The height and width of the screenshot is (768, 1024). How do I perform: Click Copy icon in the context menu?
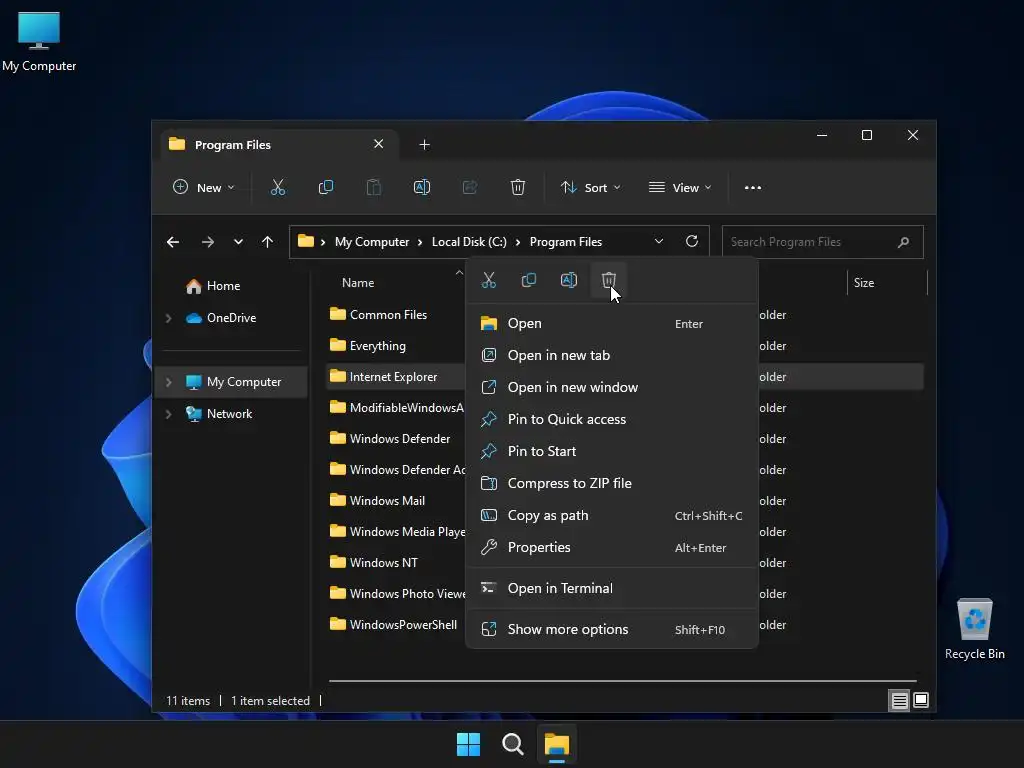[528, 280]
